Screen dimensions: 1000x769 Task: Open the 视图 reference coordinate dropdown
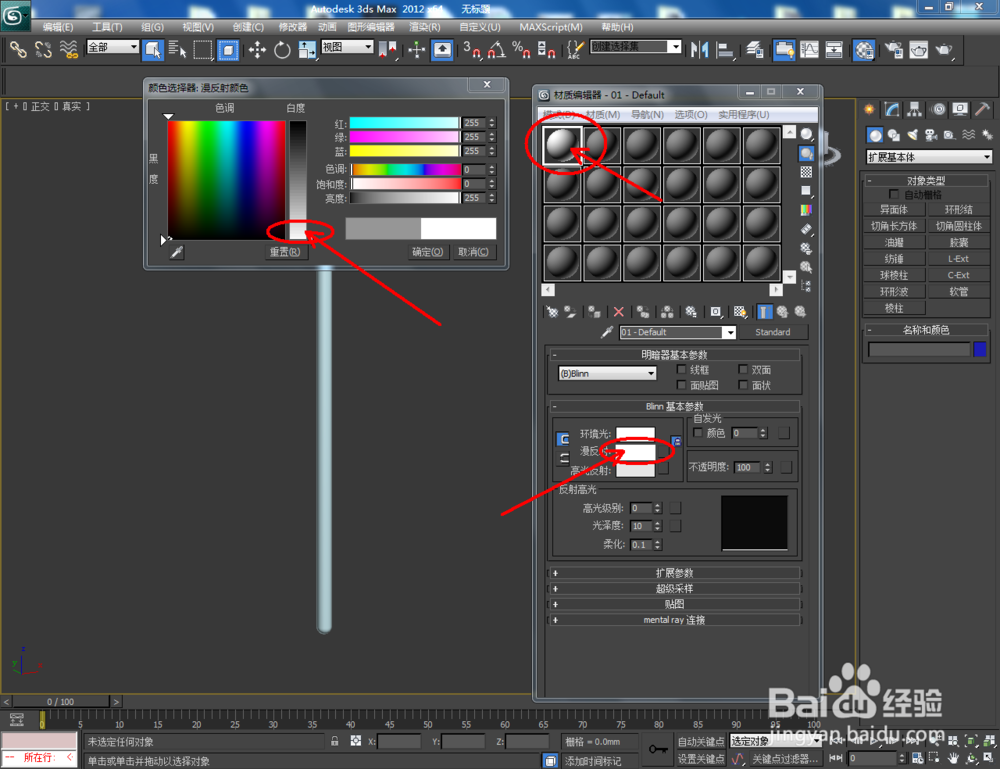[x=347, y=47]
